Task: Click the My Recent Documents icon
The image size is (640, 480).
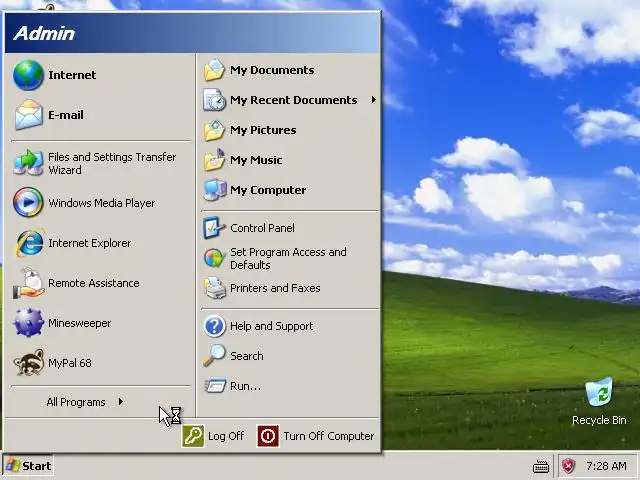Action: tap(214, 100)
